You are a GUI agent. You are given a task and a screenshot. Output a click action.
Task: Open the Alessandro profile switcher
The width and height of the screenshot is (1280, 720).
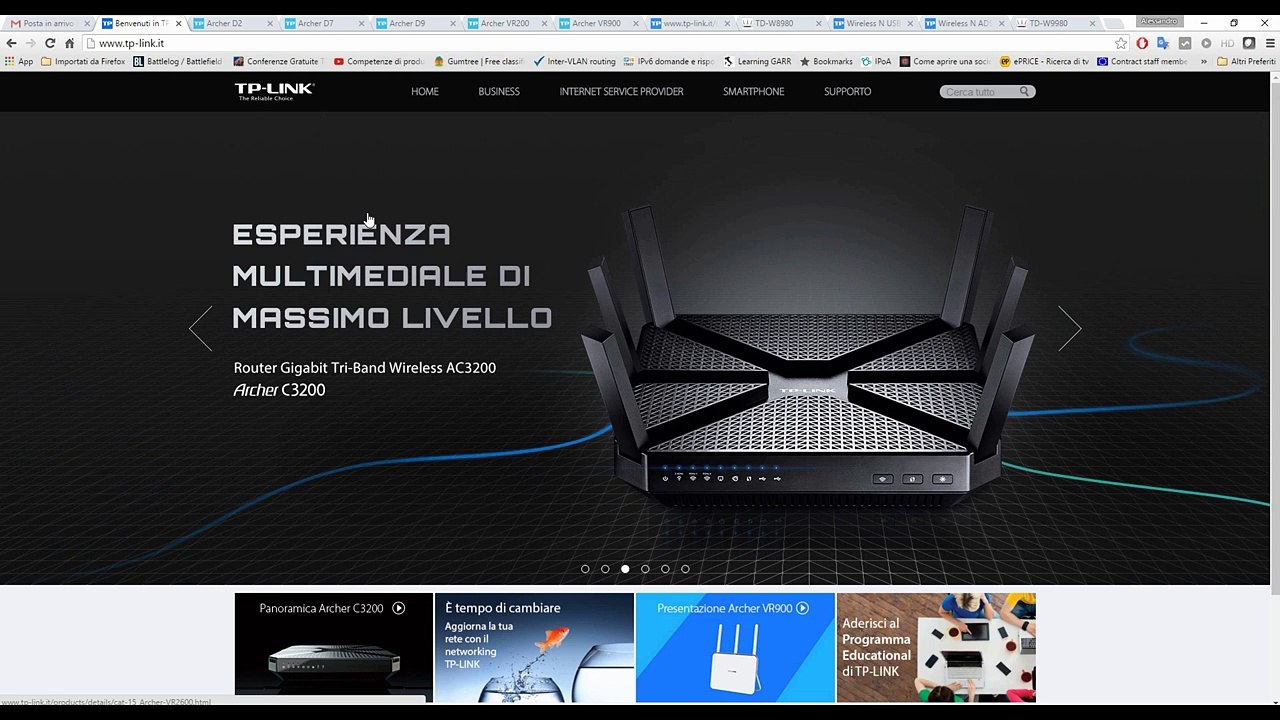click(1158, 21)
